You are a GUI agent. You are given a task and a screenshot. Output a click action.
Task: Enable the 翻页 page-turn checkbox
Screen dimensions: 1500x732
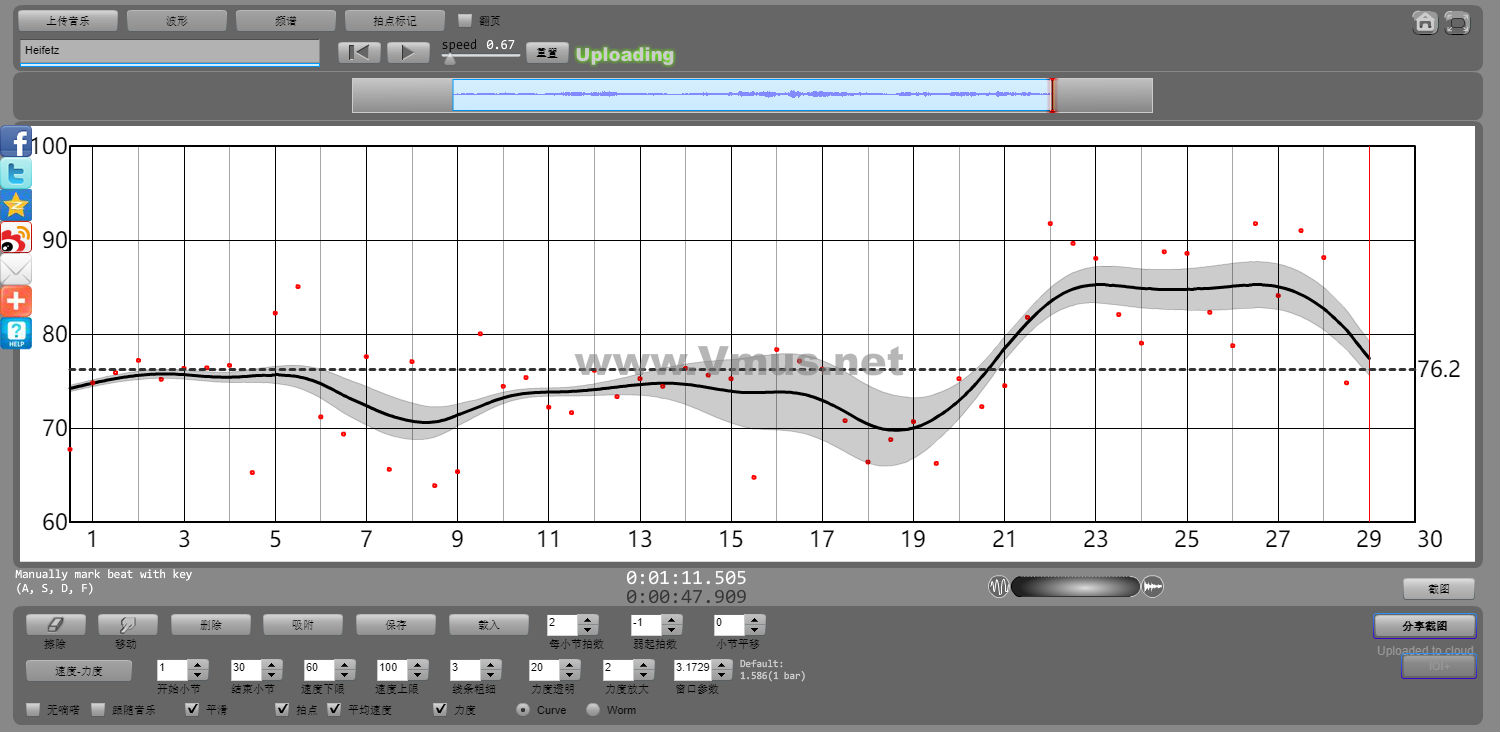pyautogui.click(x=465, y=20)
